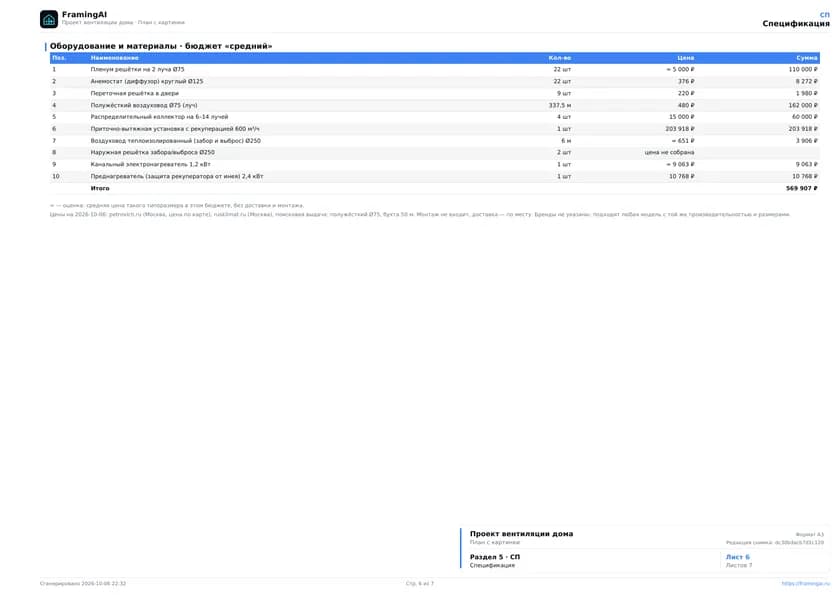Click the sum '162 000 ₽'
The height and width of the screenshot is (595, 840).
tap(803, 106)
